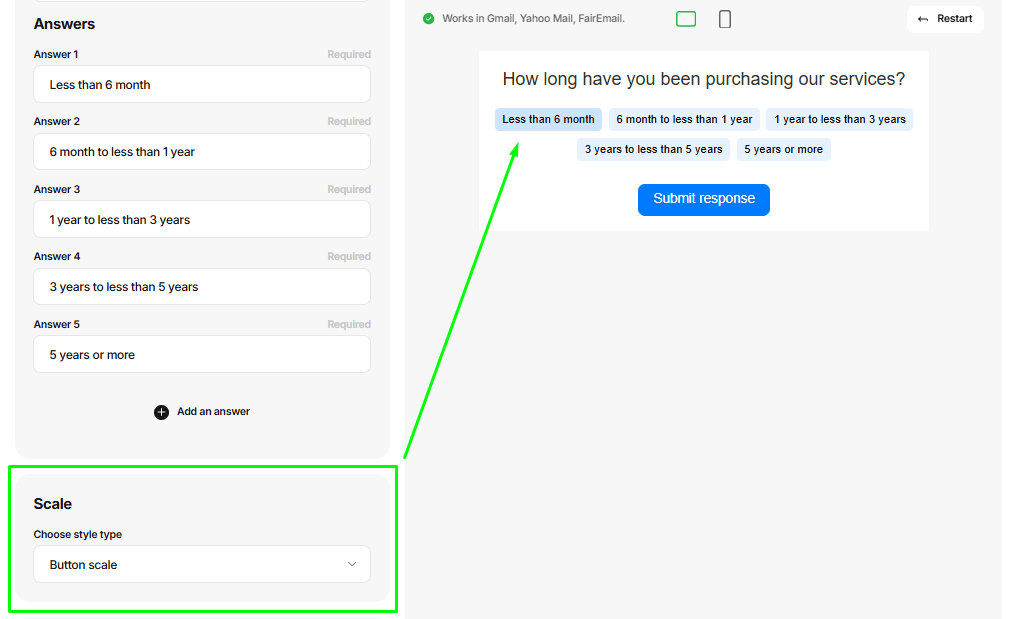Select the "Less than 6 month" option
The width and height of the screenshot is (1014, 619).
coord(548,120)
